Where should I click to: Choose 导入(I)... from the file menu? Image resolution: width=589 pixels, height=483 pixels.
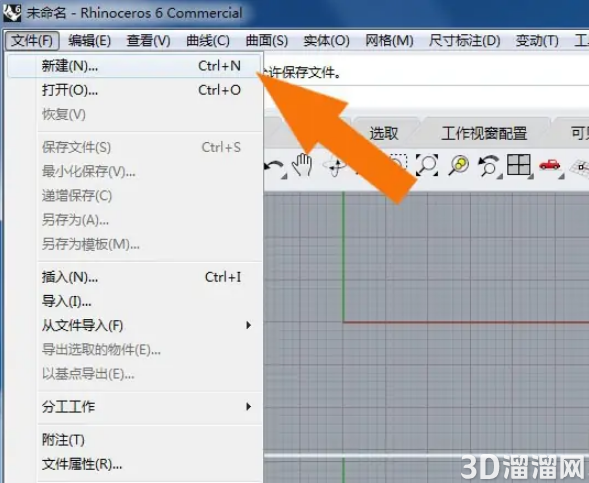click(x=134, y=301)
